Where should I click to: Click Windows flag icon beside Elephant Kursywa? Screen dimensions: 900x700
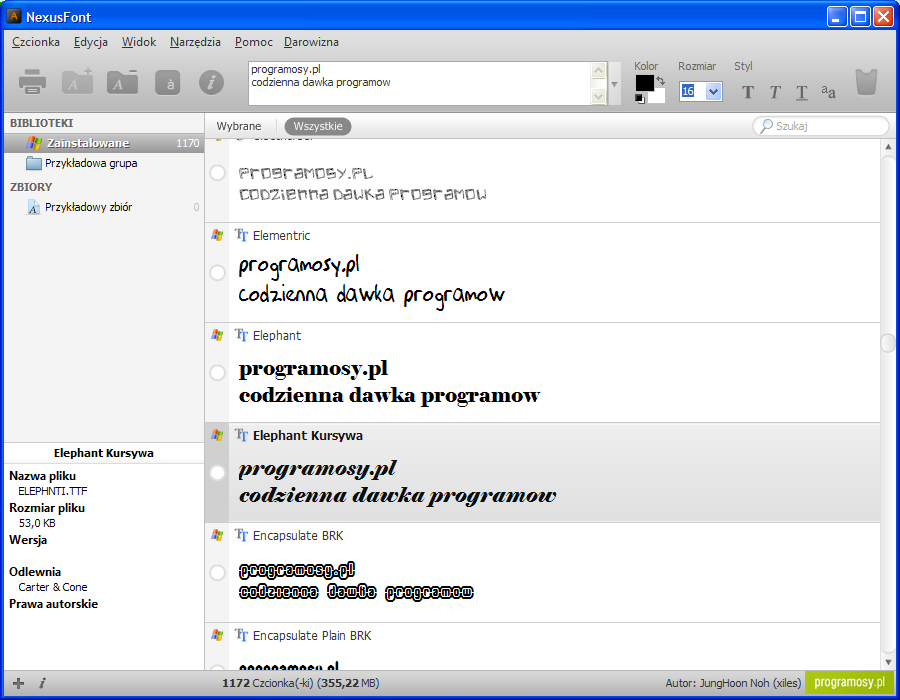[217, 435]
